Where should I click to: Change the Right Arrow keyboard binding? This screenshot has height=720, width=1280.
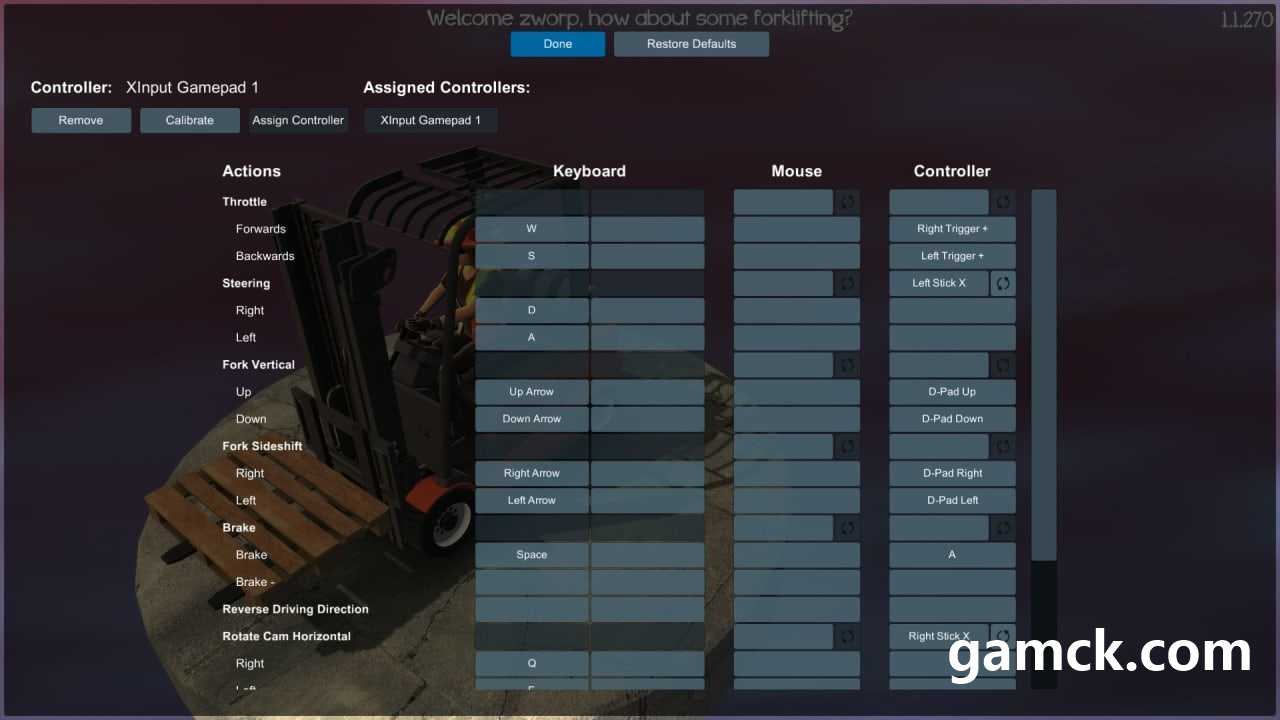click(532, 473)
